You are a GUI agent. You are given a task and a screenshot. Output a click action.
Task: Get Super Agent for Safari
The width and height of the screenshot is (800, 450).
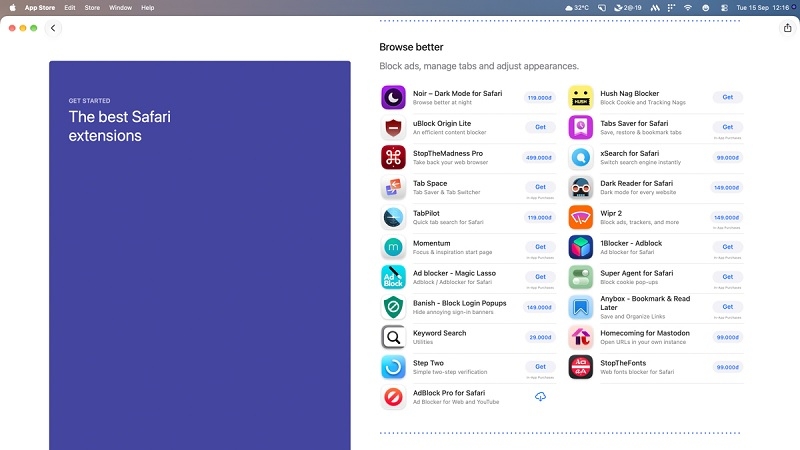728,277
